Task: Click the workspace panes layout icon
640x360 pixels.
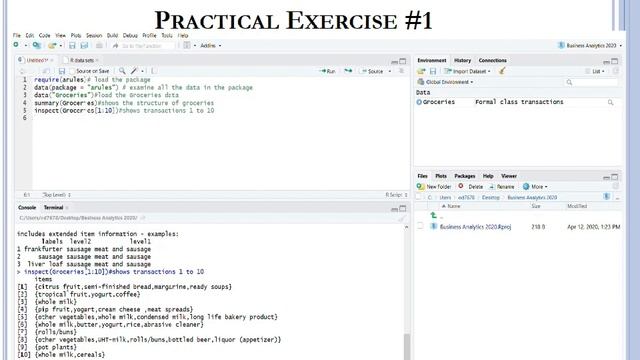Action: (187, 45)
